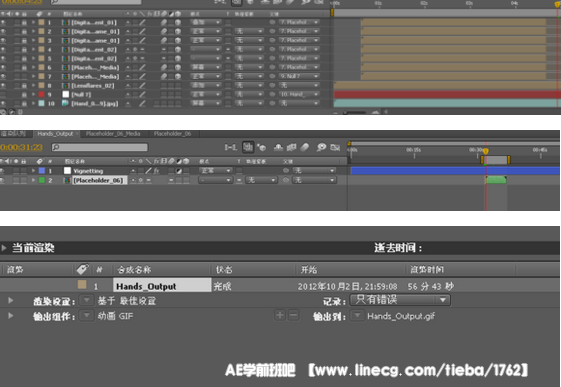Toggle visibility of Placeholder_06 layer
The height and width of the screenshot is (387, 561).
(x=3, y=180)
